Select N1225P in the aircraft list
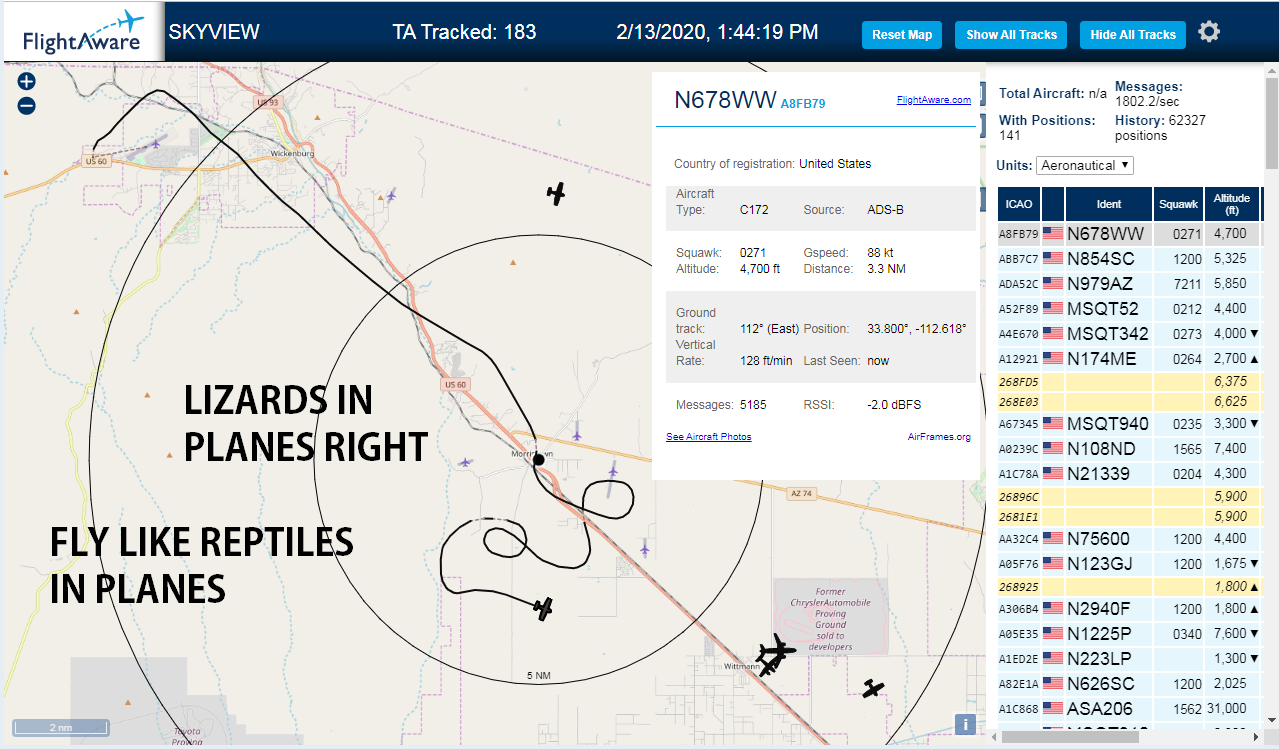Viewport: 1279px width, 749px height. click(1129, 634)
